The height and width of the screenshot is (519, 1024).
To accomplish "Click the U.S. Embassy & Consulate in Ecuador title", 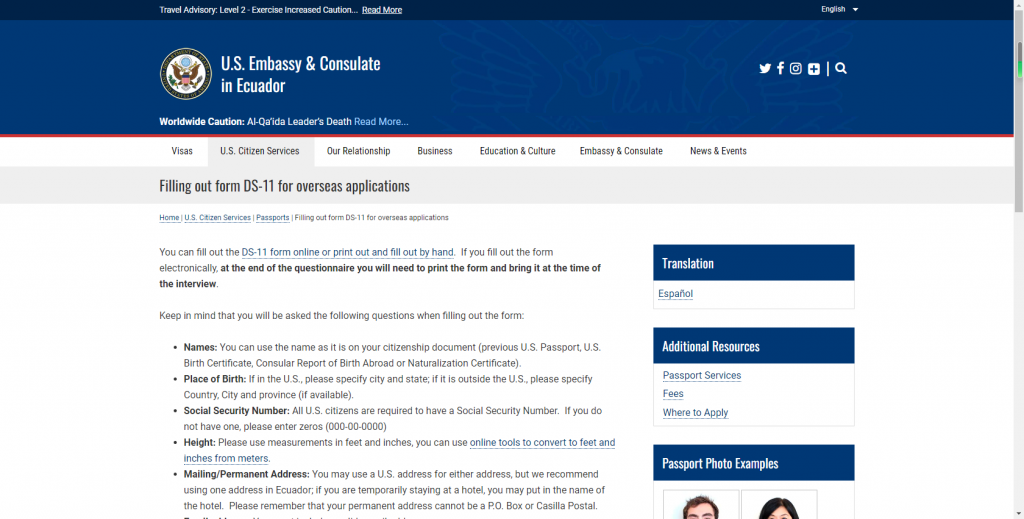I will pyautogui.click(x=300, y=74).
